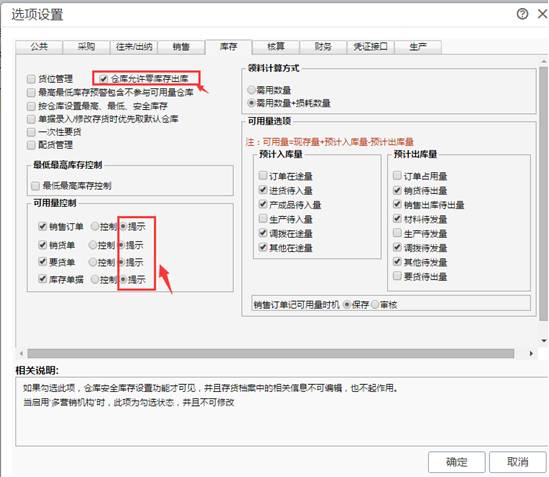Toggle the 库存单据 checkbox
This screenshot has width=549, height=477.
tap(42, 279)
